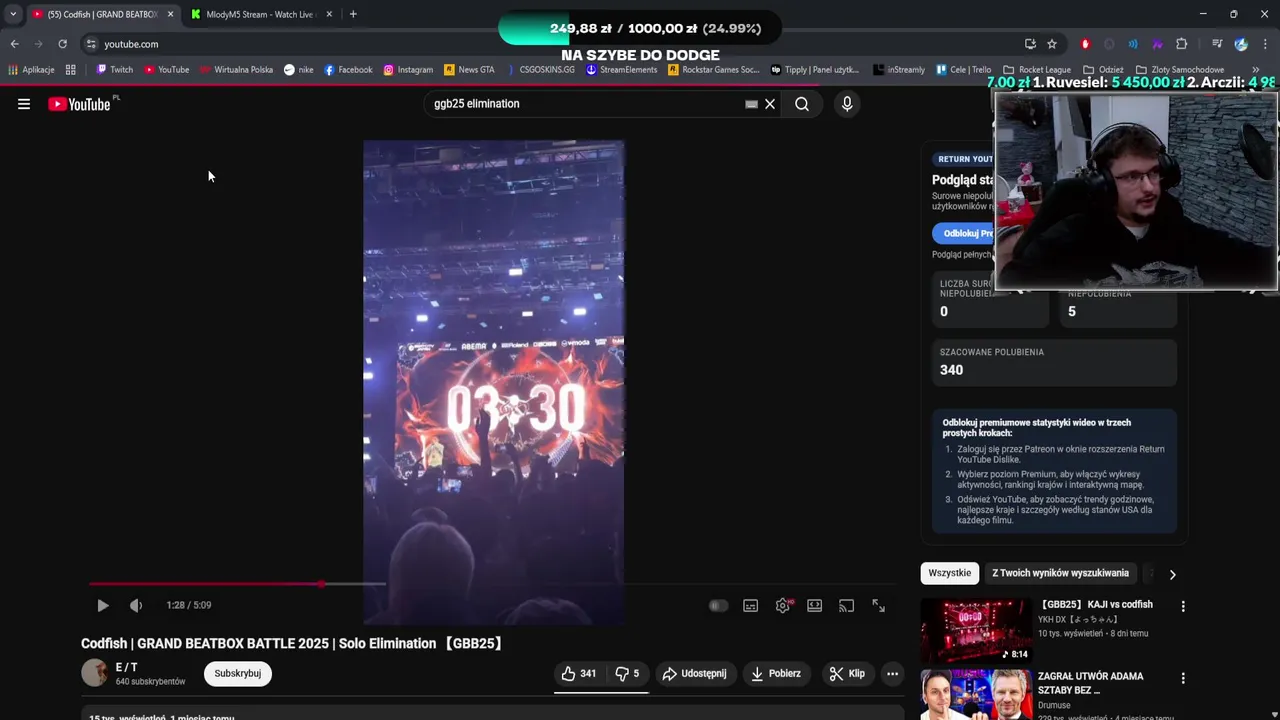The height and width of the screenshot is (720, 1280).
Task: Open the News GTA bookmark
Action: coord(470,70)
